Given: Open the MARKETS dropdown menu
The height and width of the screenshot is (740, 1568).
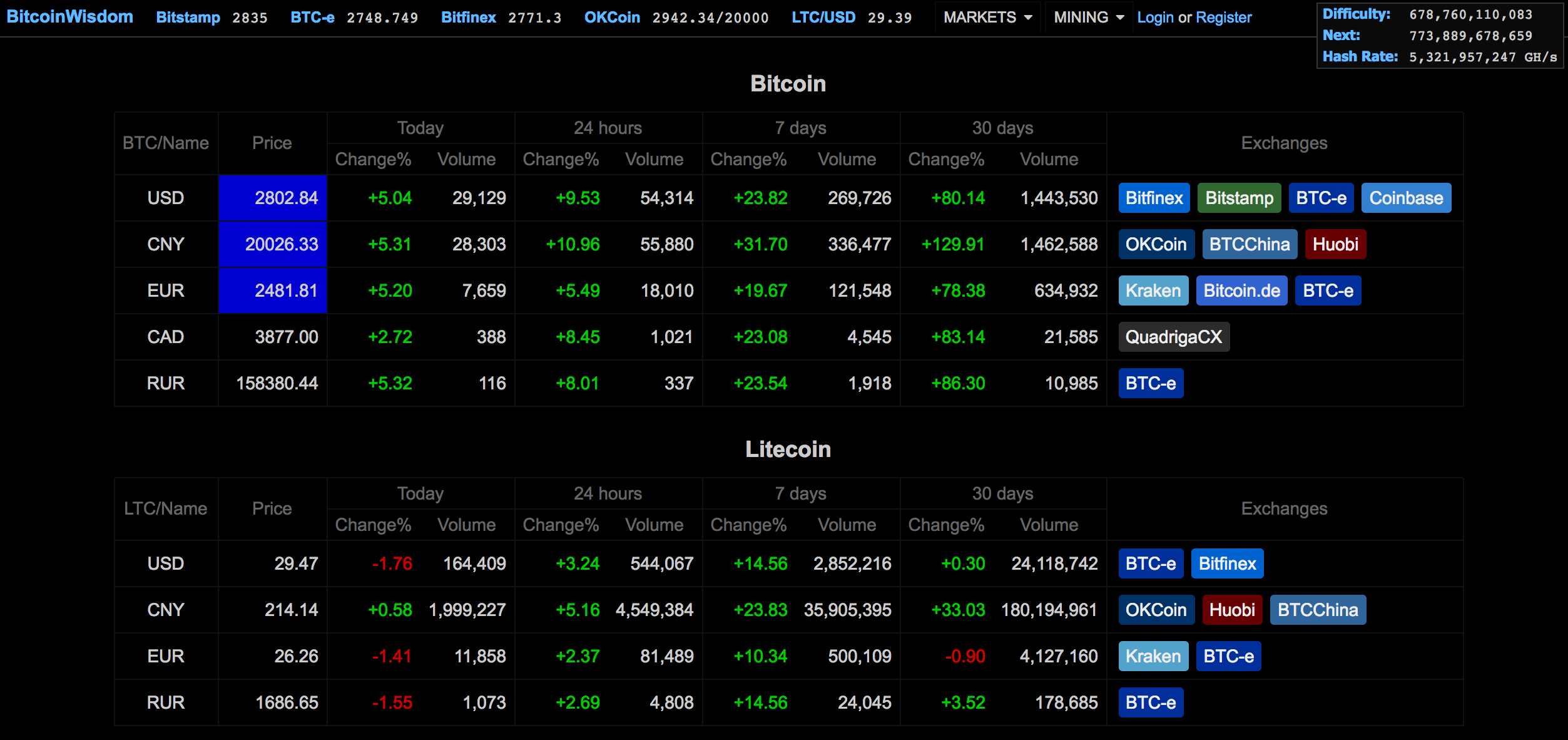Looking at the screenshot, I should coord(987,18).
